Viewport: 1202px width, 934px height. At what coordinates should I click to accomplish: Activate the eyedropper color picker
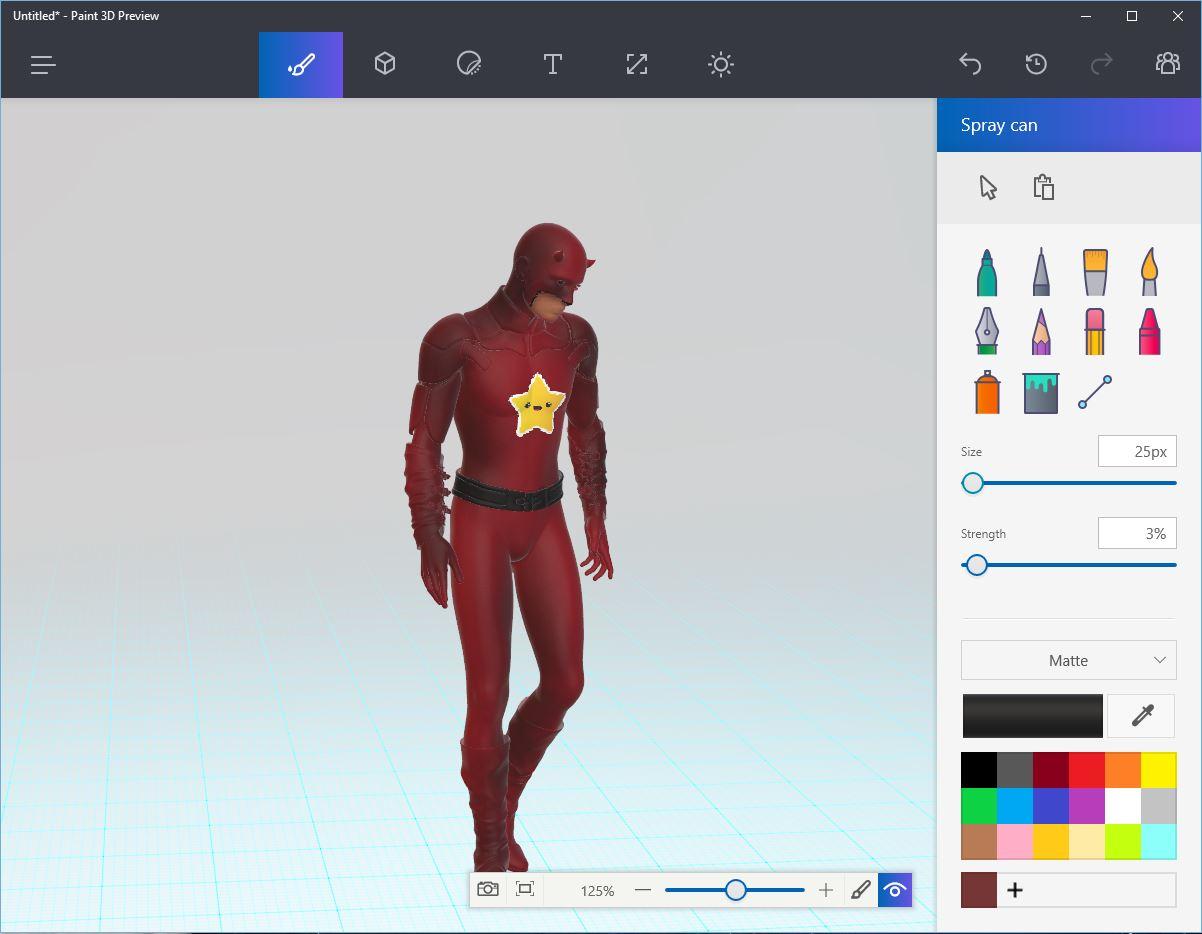[1141, 716]
